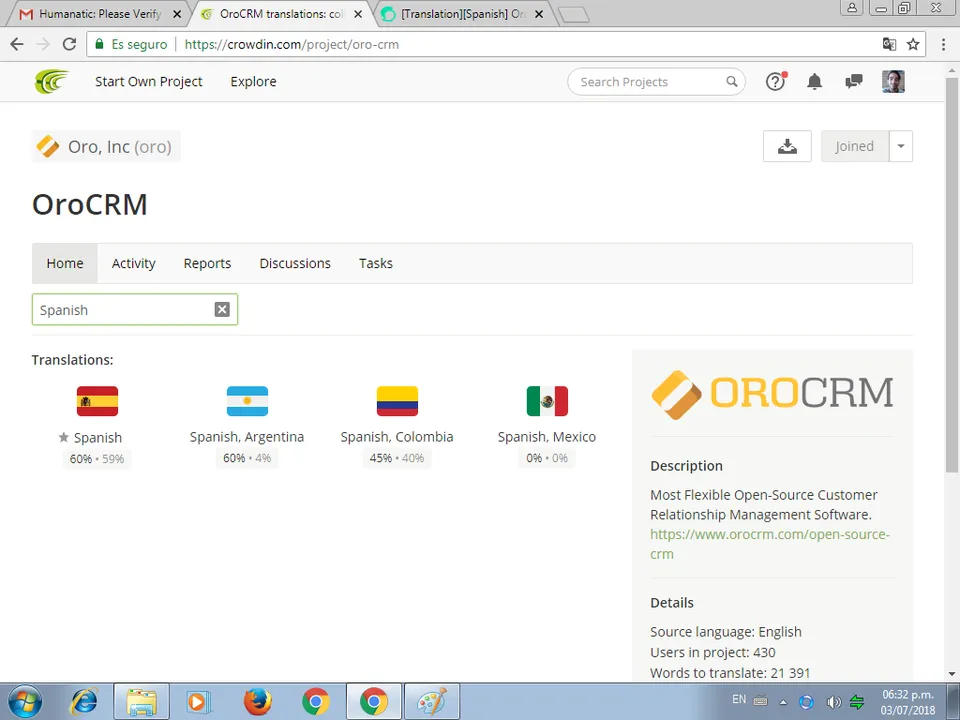This screenshot has height=720, width=960.
Task: Click the search magnifier icon
Action: click(732, 81)
